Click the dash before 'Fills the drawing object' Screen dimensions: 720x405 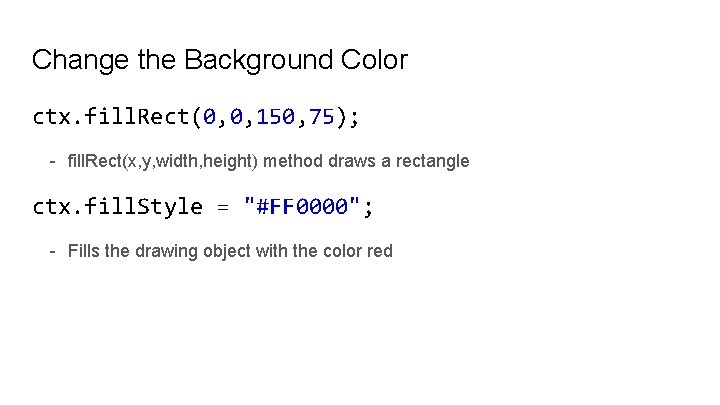coord(52,251)
